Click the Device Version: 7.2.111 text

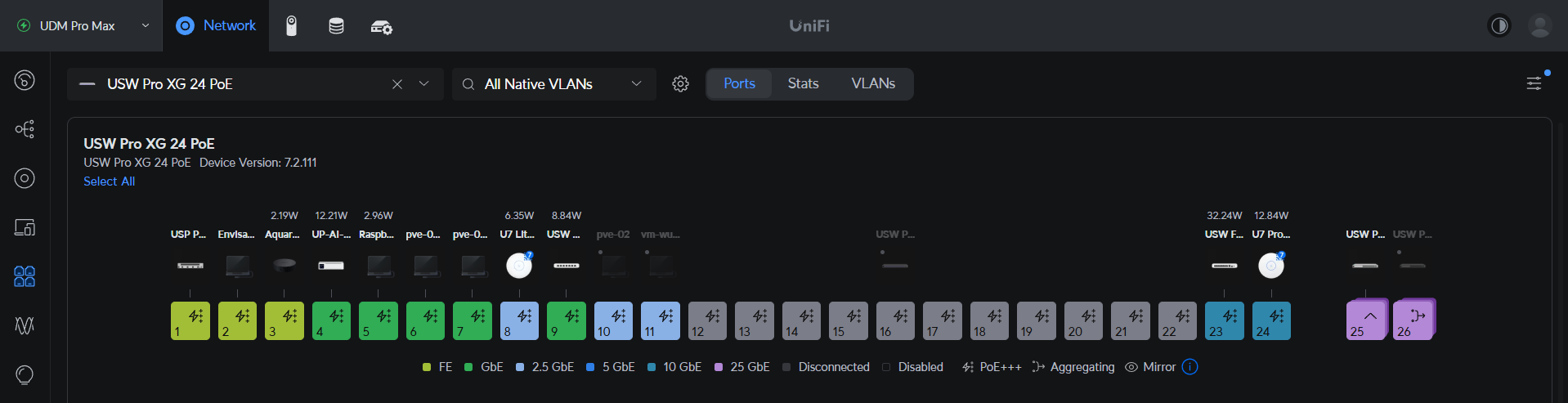(258, 163)
